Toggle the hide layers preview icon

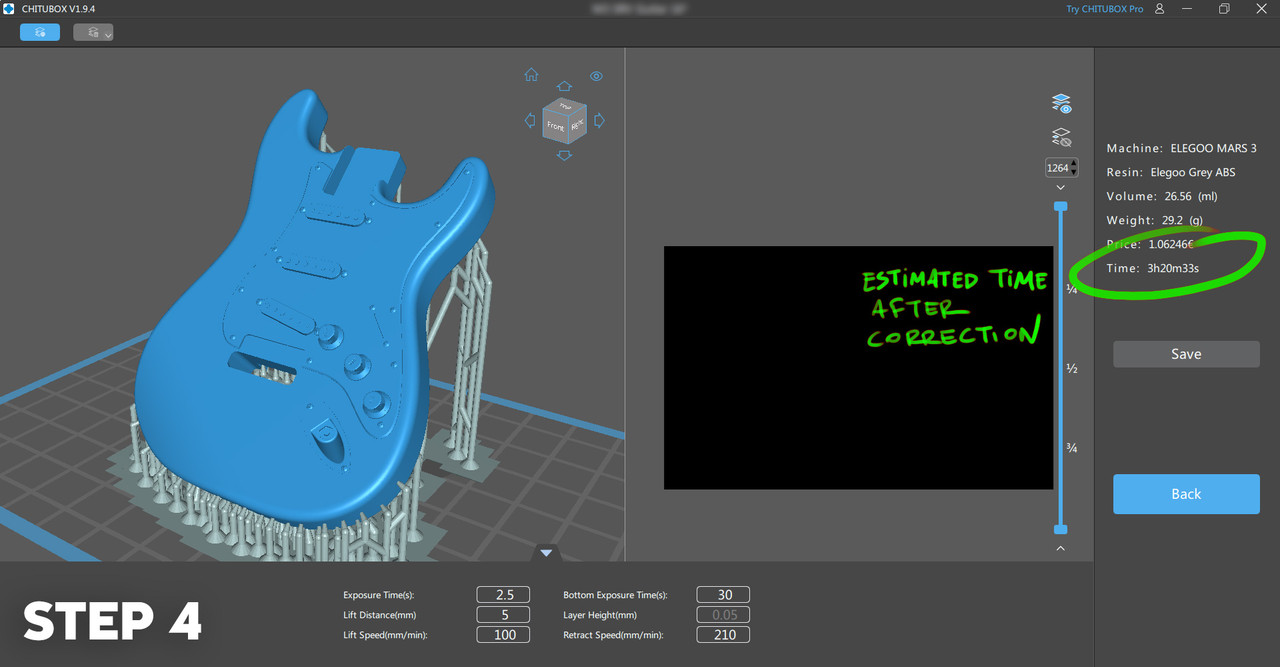point(1061,137)
